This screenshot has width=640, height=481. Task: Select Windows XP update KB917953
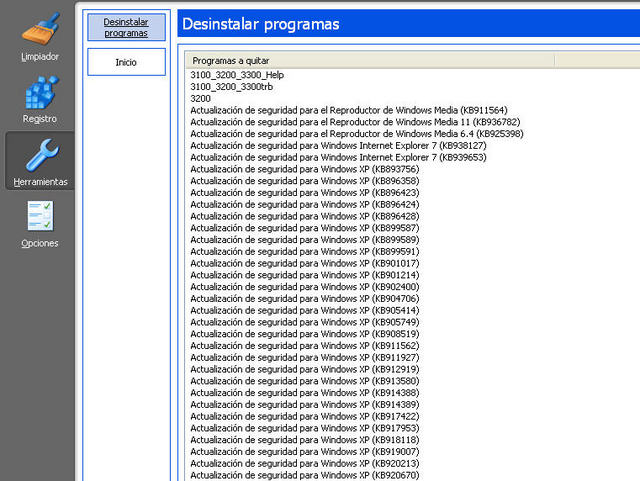pos(305,428)
